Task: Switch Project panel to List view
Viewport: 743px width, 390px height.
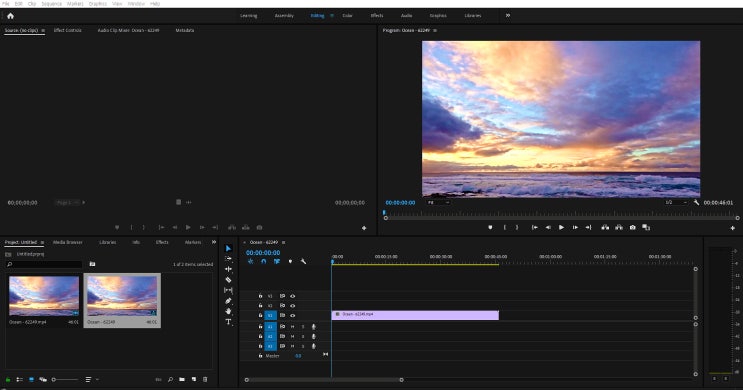Action: coord(19,380)
